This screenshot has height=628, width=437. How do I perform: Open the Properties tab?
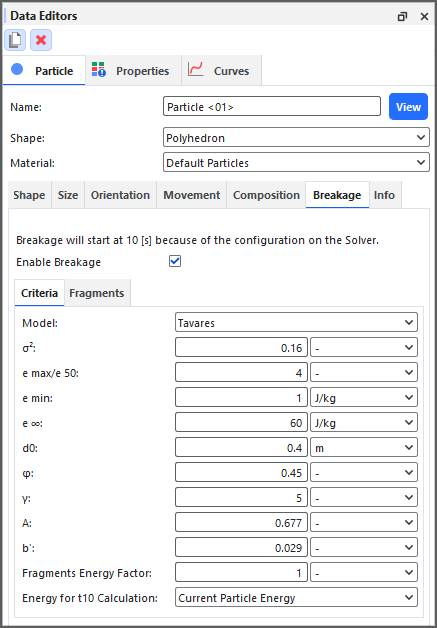[133, 70]
